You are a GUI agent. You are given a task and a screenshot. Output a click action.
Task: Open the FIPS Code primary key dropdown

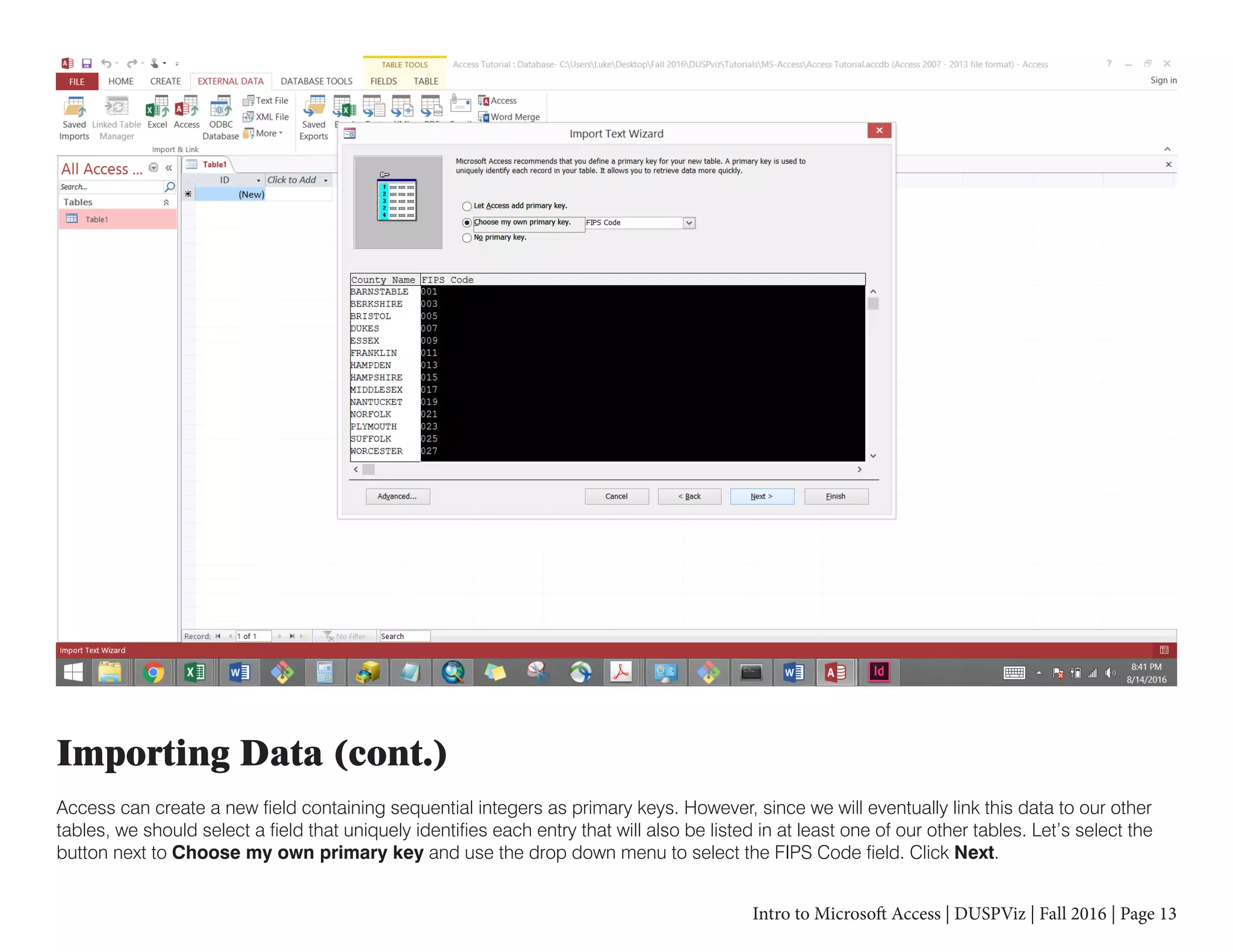click(x=689, y=223)
